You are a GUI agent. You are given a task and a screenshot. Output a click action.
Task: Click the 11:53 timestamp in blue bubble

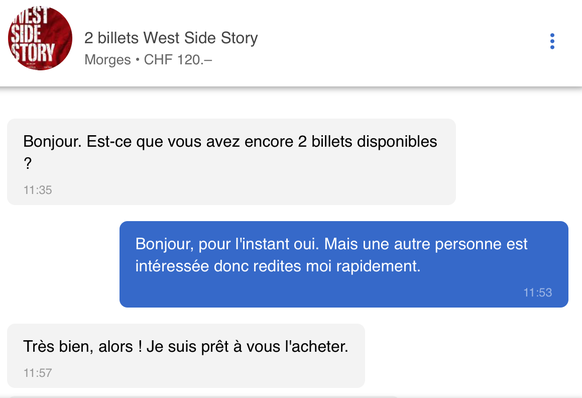538,293
